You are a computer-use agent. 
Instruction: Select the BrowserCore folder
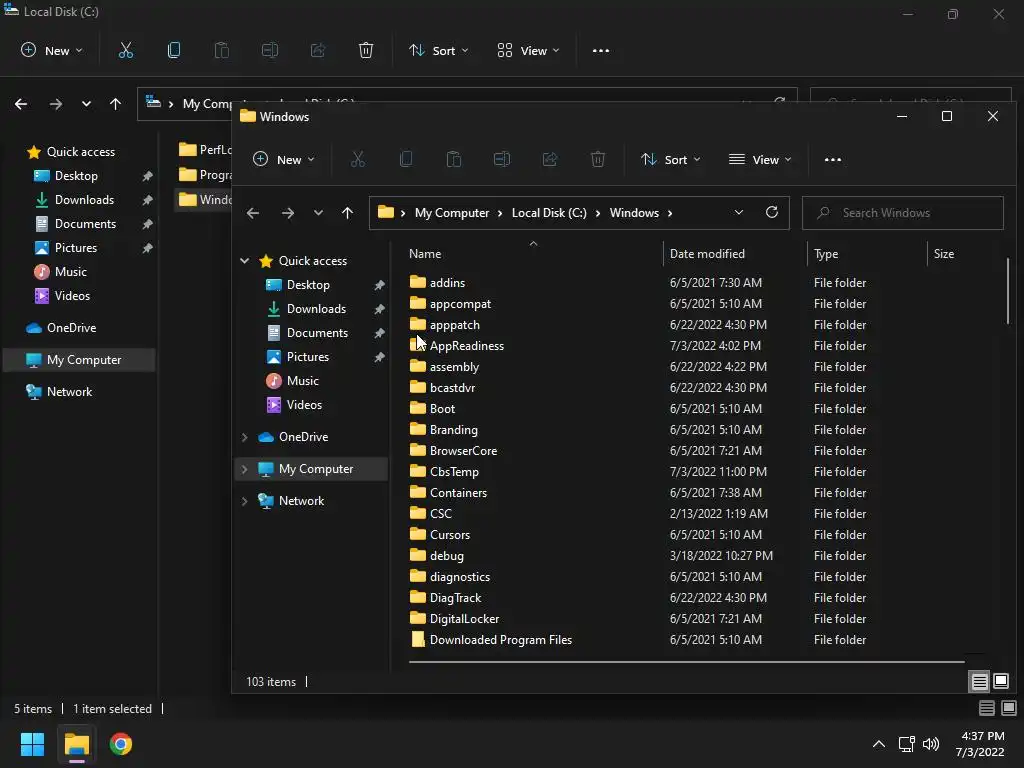pyautogui.click(x=463, y=451)
